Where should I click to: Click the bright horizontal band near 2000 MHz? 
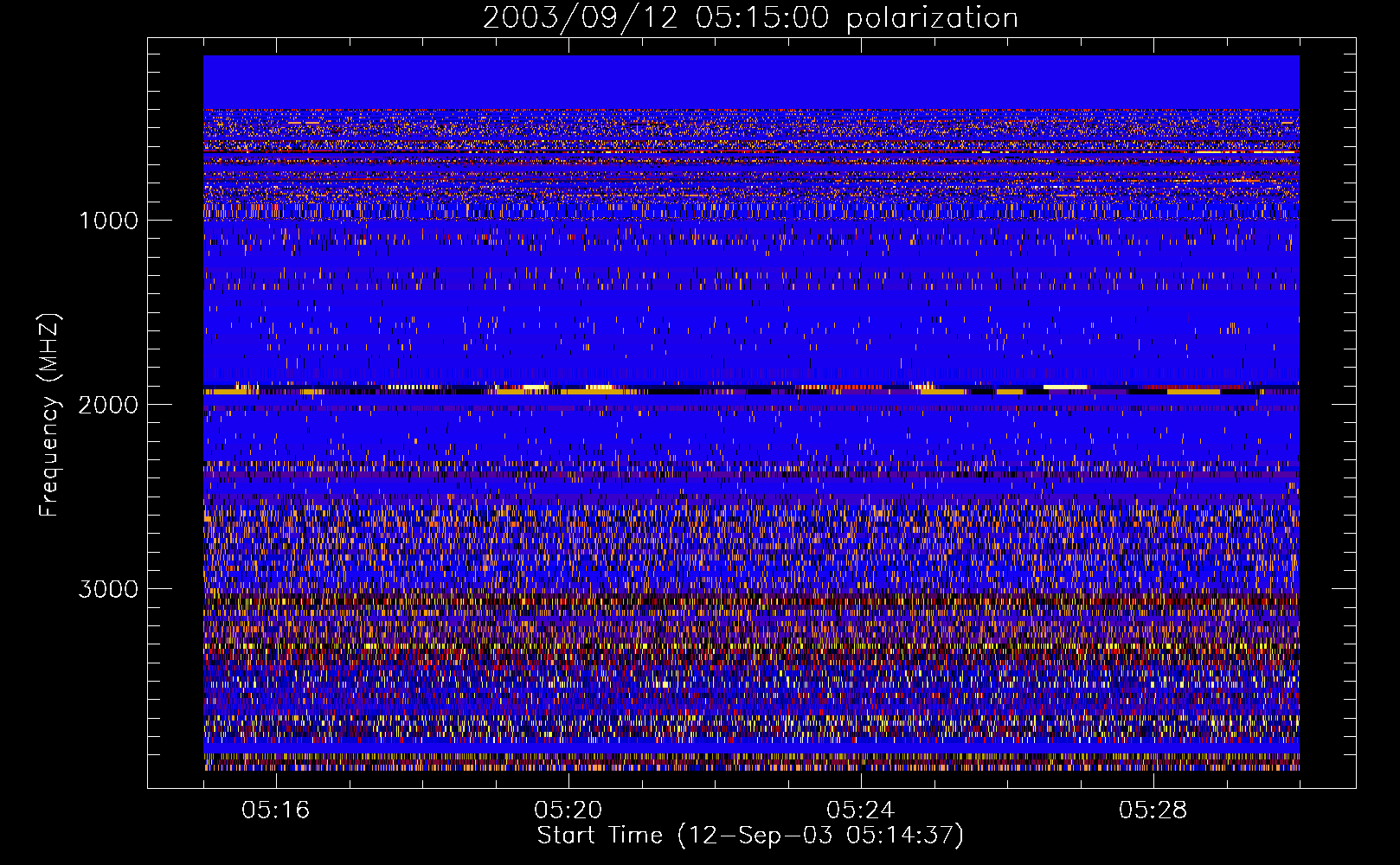[751, 389]
